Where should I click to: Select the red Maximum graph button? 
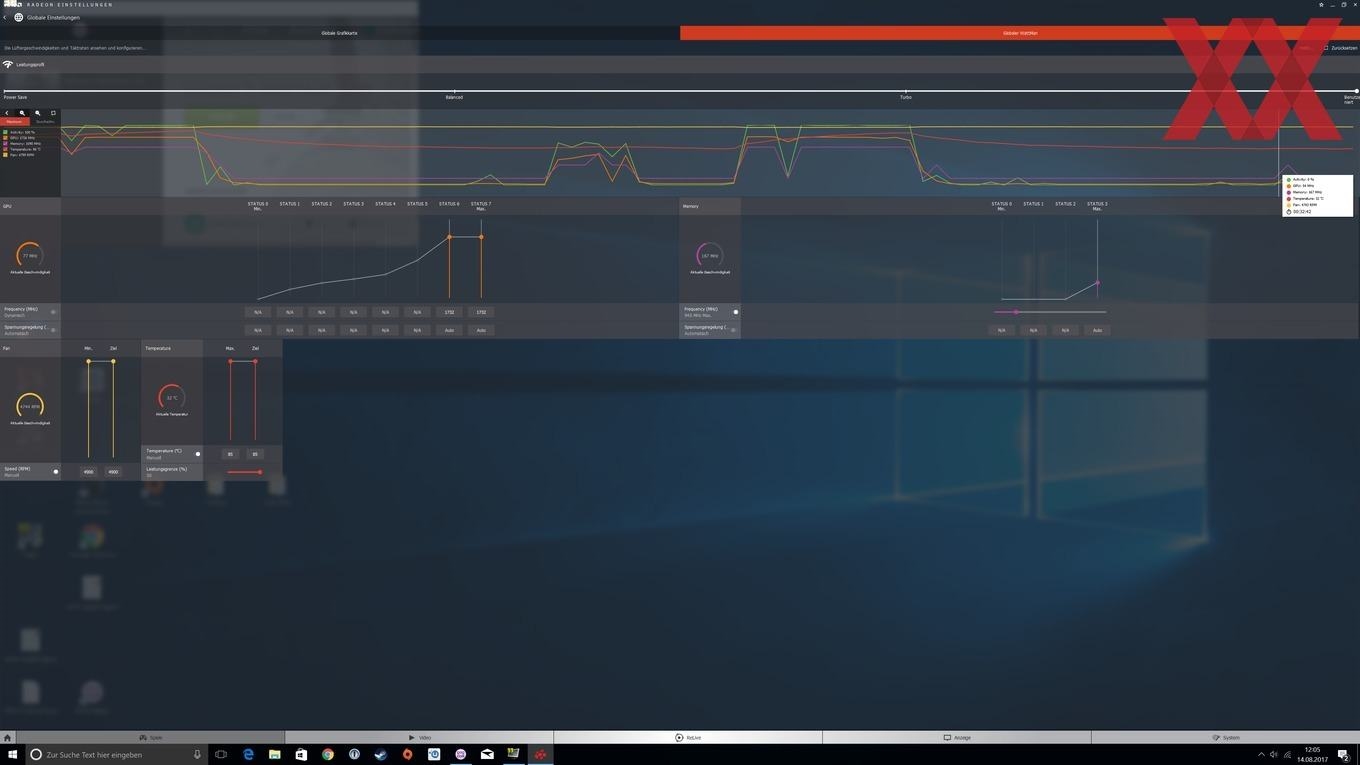(x=15, y=122)
